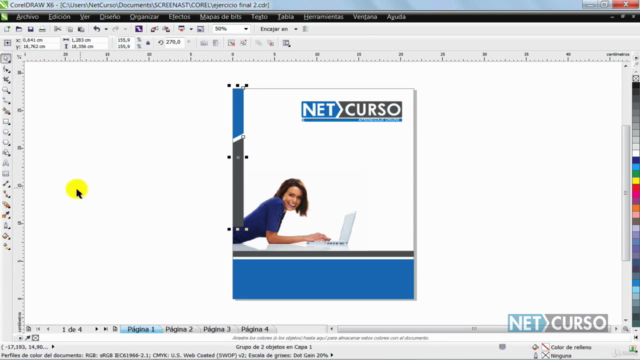Click the Undo arrow icon

(97, 29)
